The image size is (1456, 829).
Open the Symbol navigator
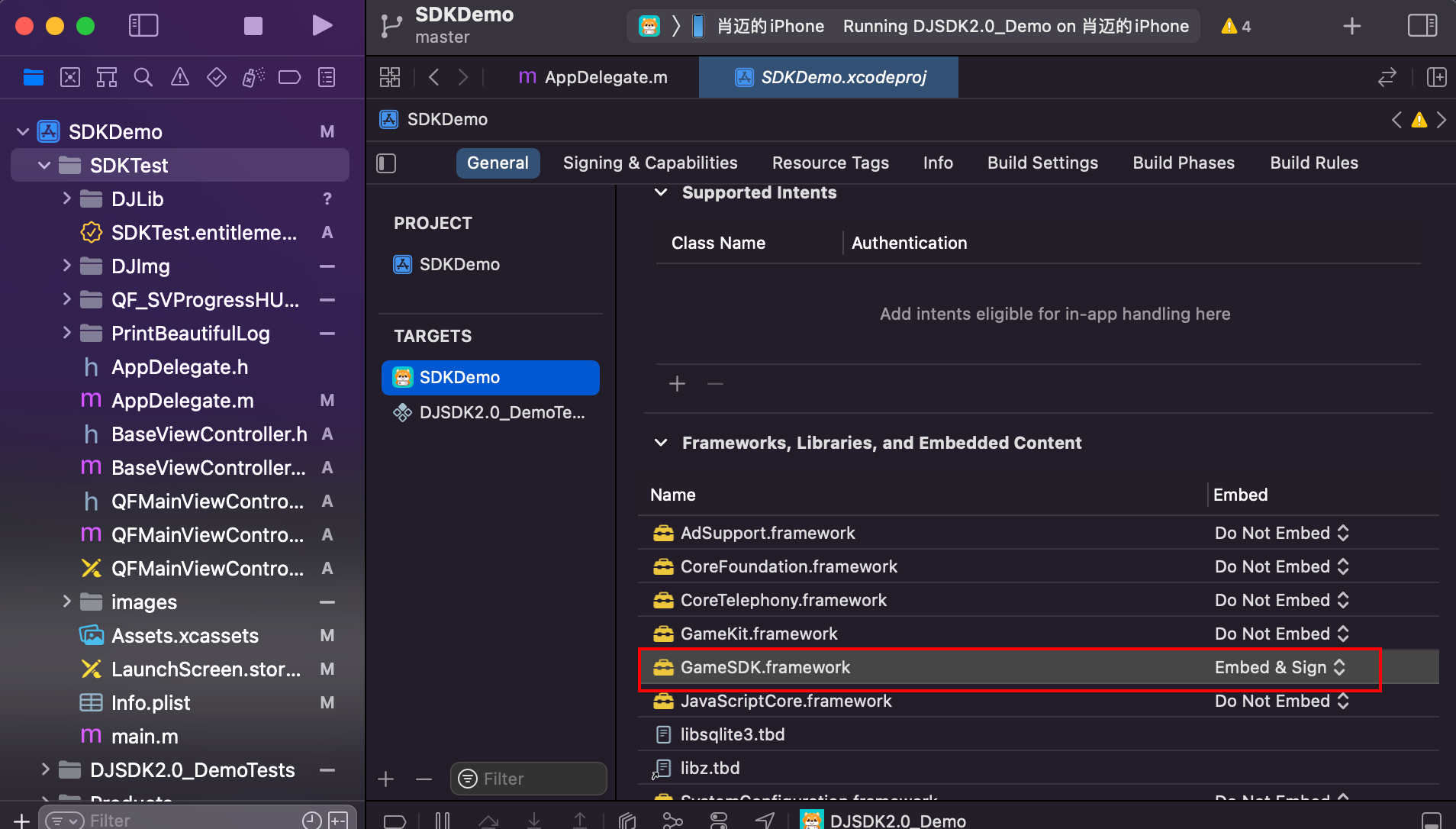click(x=107, y=77)
